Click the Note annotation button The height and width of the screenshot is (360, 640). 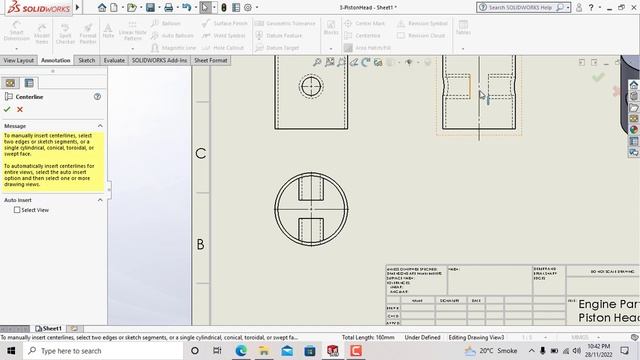[x=108, y=31]
